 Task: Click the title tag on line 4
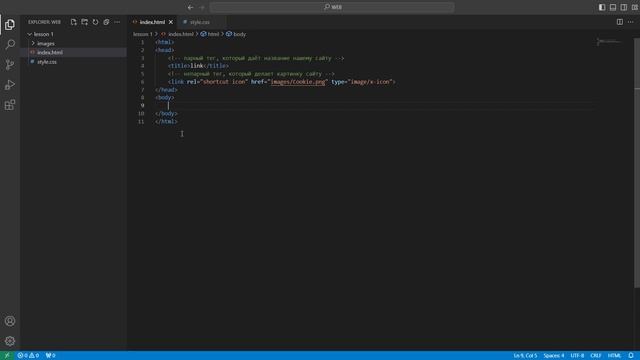pyautogui.click(x=179, y=66)
